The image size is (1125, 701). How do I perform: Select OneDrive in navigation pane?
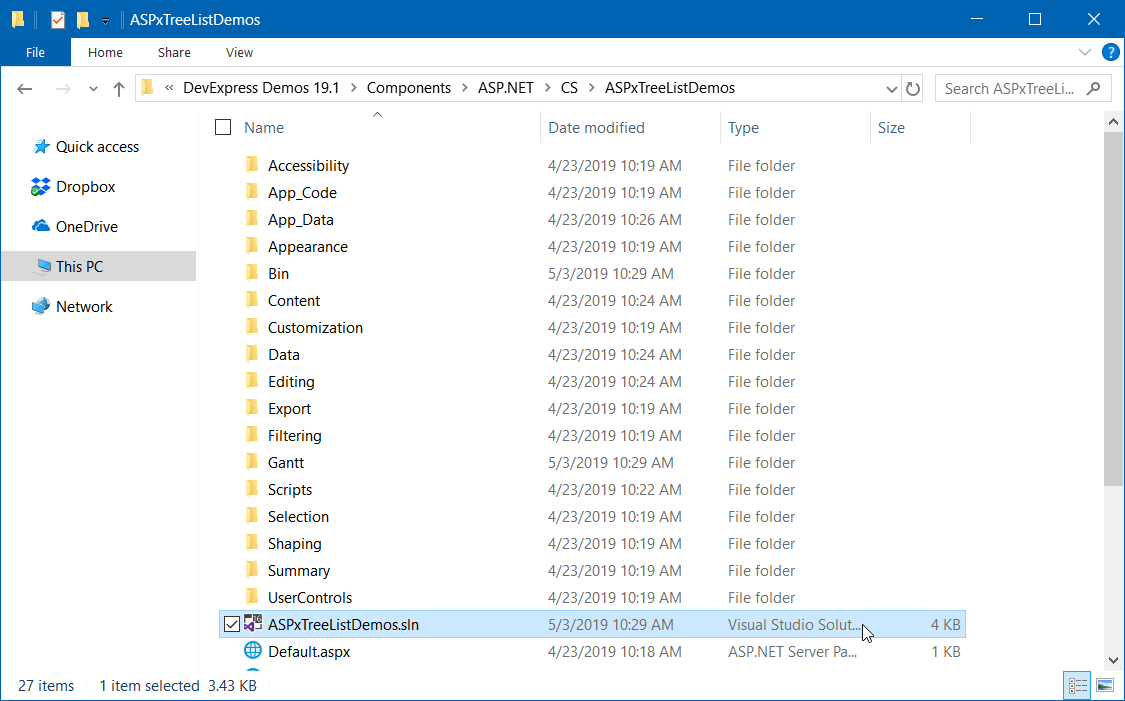coord(87,226)
